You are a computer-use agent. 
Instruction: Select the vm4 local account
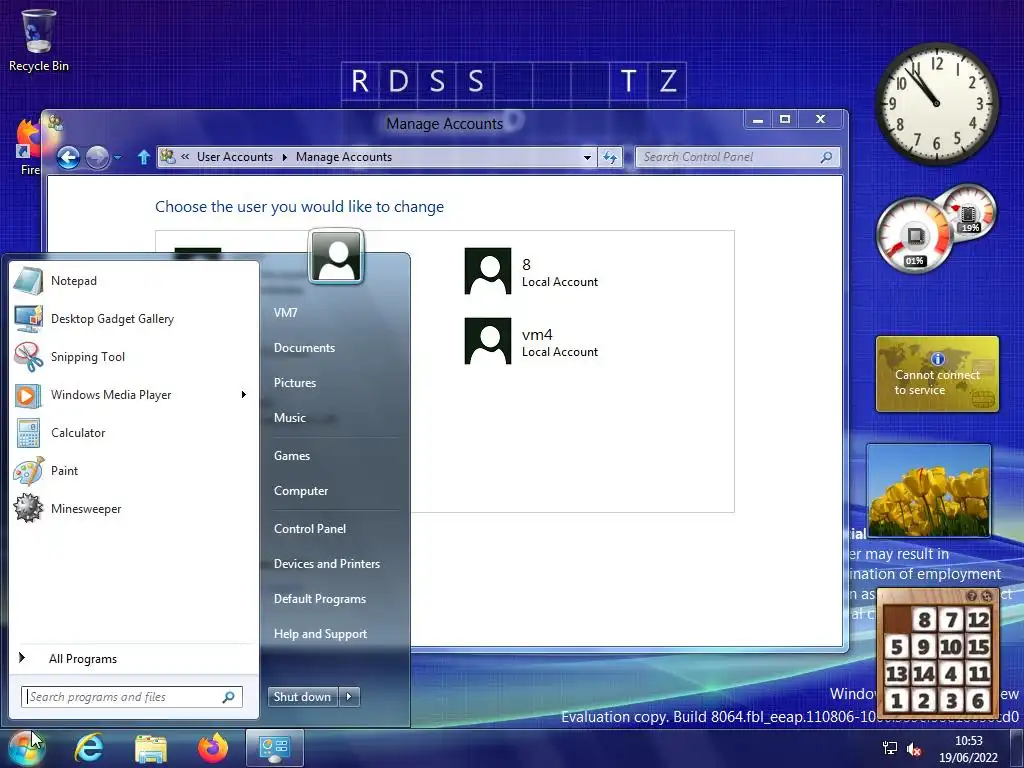pyautogui.click(x=531, y=341)
